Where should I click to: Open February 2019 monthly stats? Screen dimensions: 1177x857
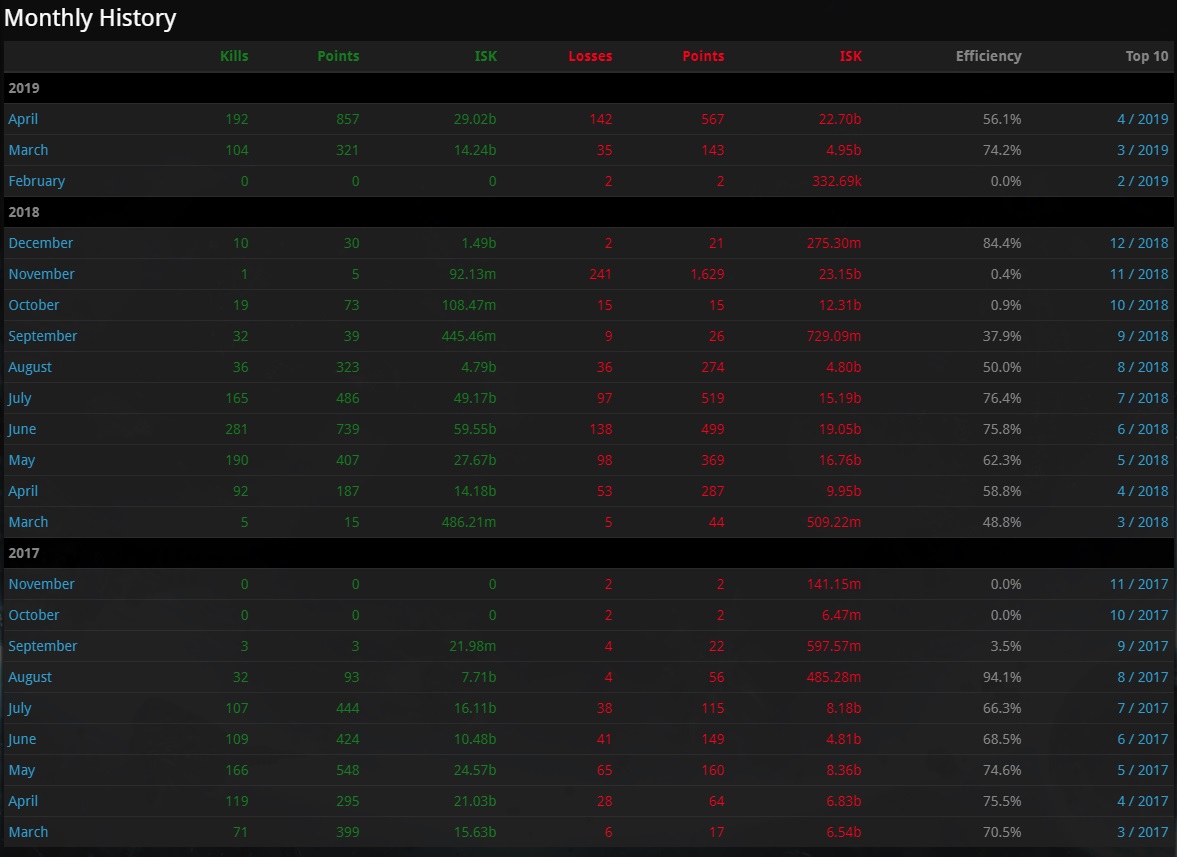pos(36,181)
